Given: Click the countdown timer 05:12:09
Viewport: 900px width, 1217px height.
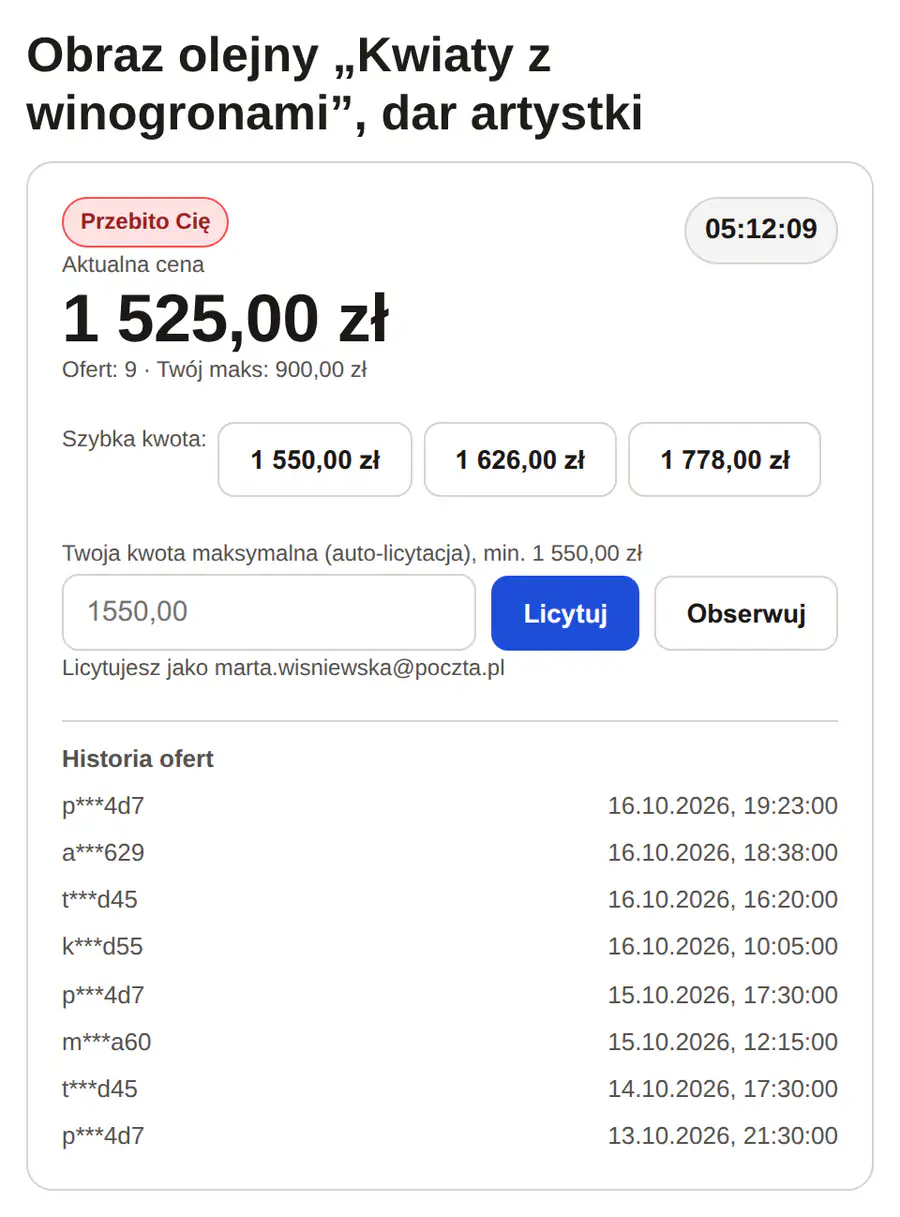Looking at the screenshot, I should click(x=761, y=229).
